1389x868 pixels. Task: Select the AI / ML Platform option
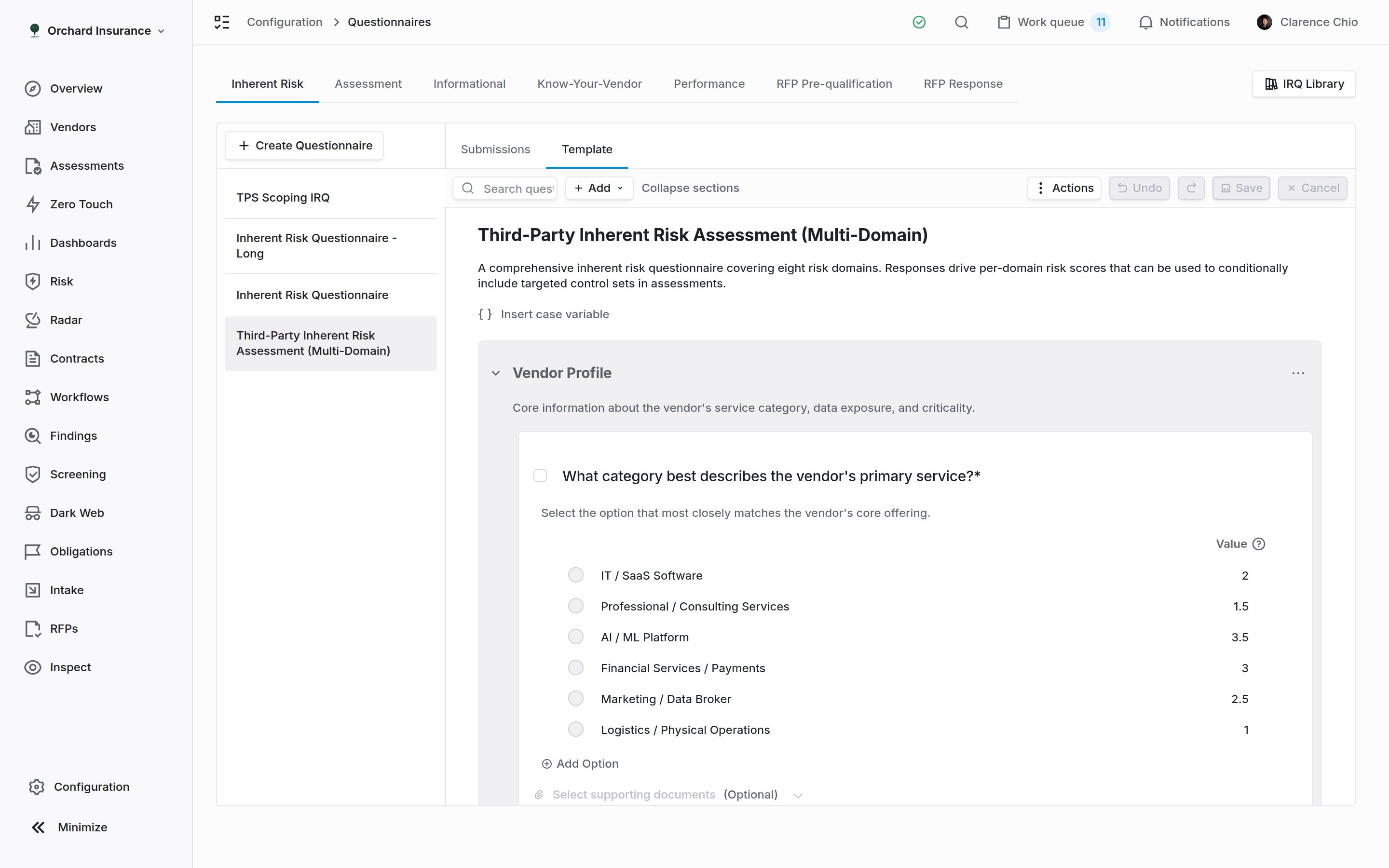576,637
